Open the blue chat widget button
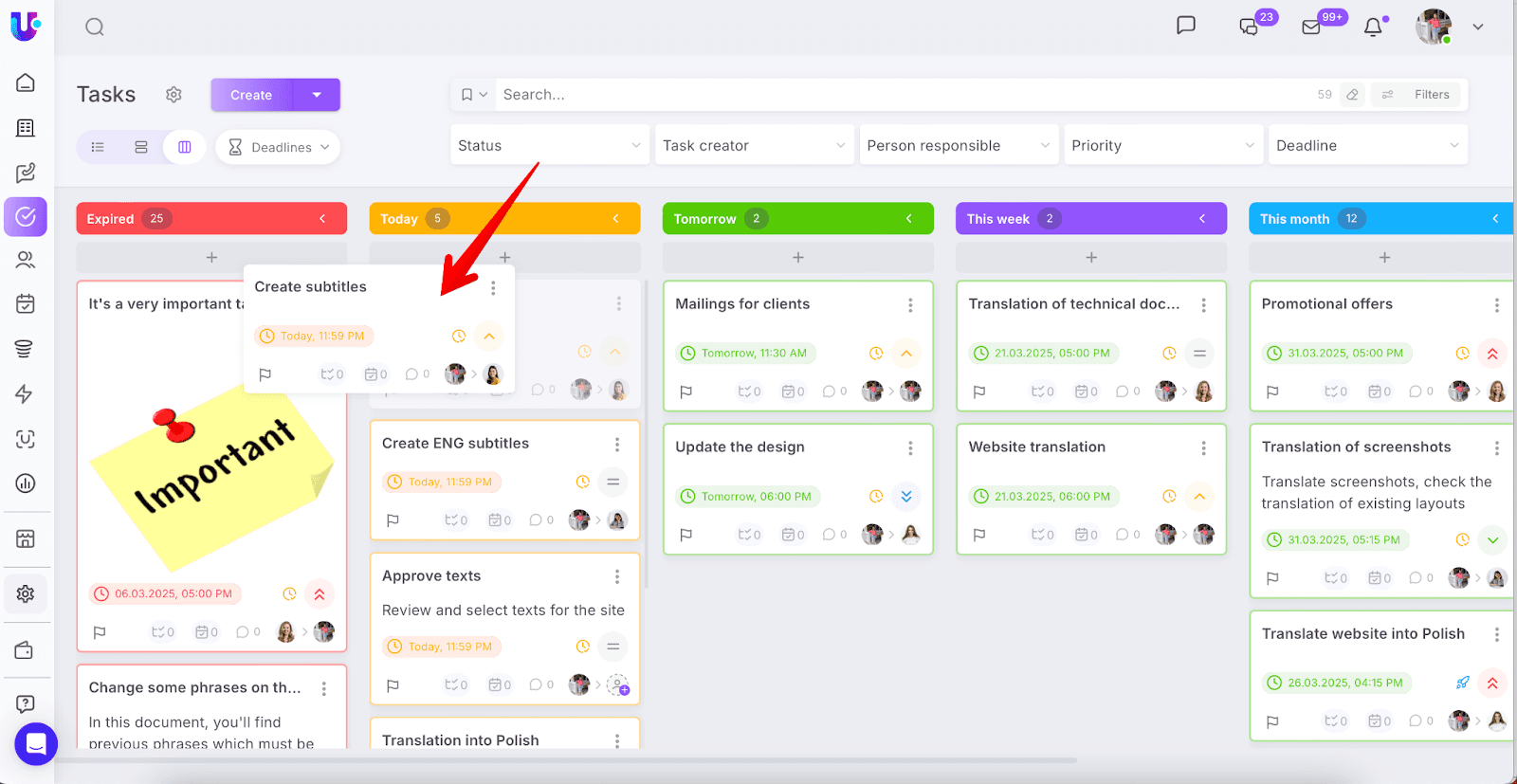This screenshot has width=1517, height=784. pyautogui.click(x=36, y=744)
